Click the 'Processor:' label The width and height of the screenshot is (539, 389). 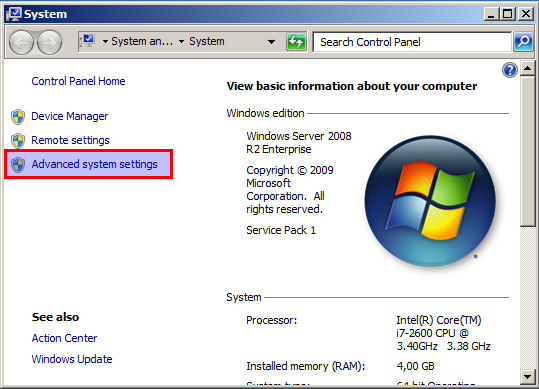pos(272,320)
